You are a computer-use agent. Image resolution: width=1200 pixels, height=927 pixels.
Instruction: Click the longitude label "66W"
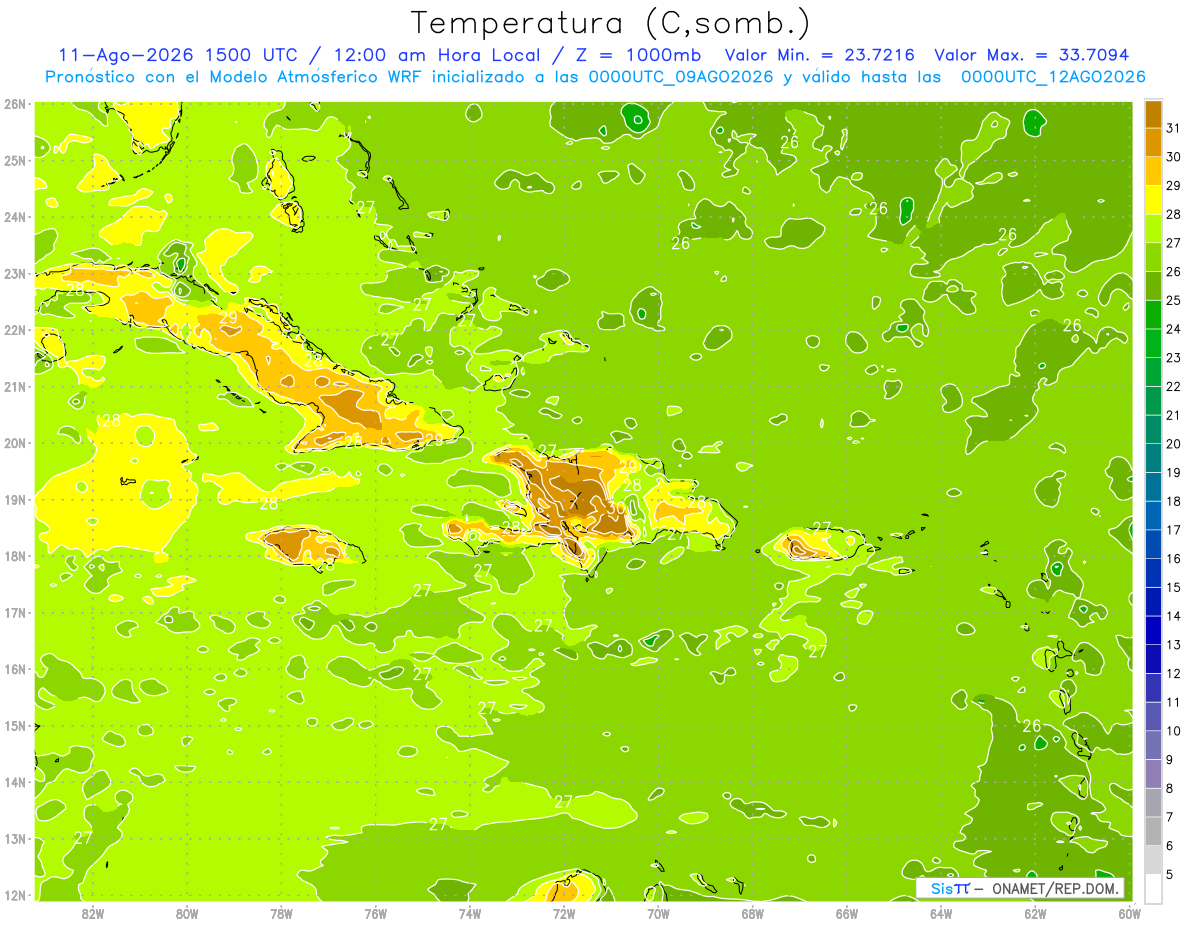coord(847,913)
